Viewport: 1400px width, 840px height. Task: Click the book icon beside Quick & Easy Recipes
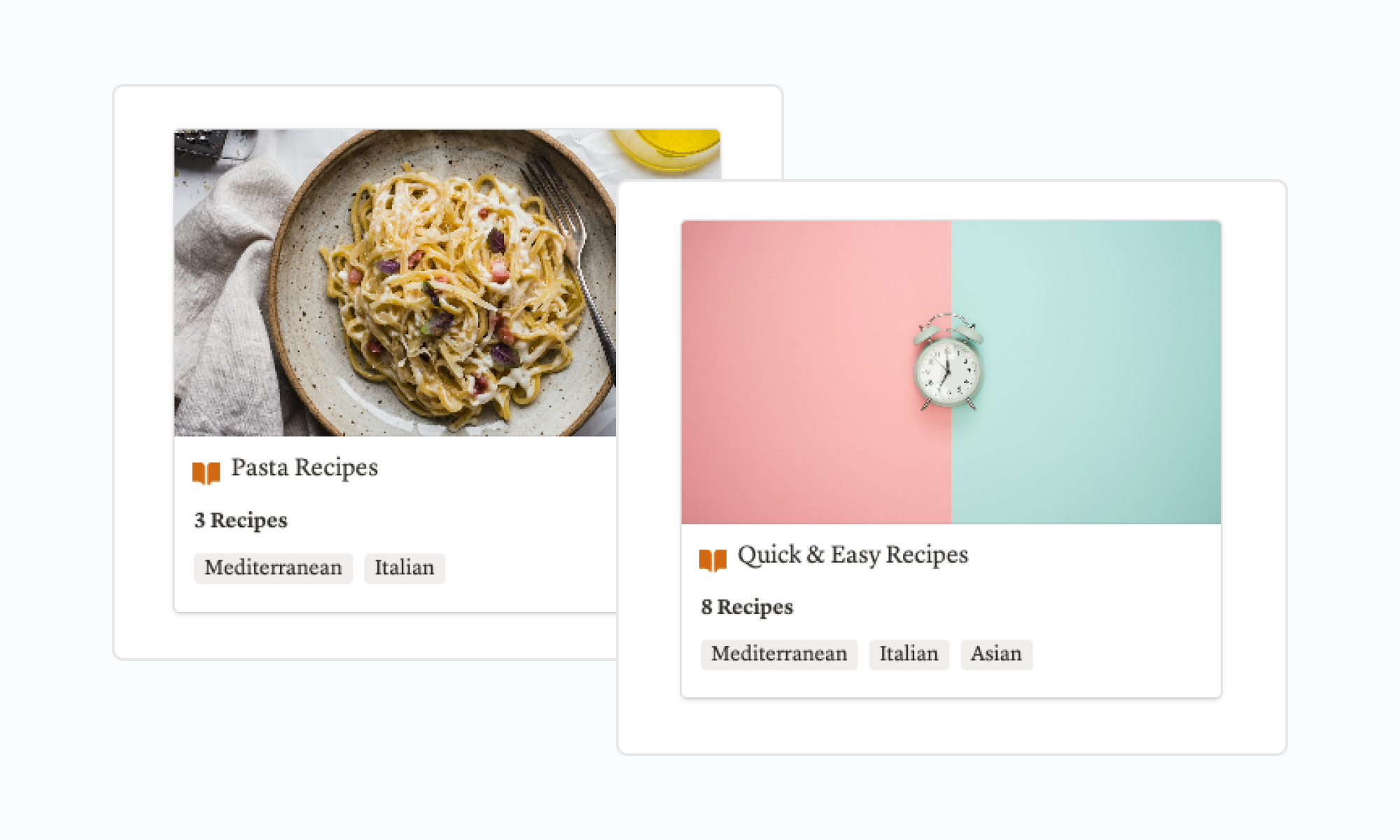(713, 559)
